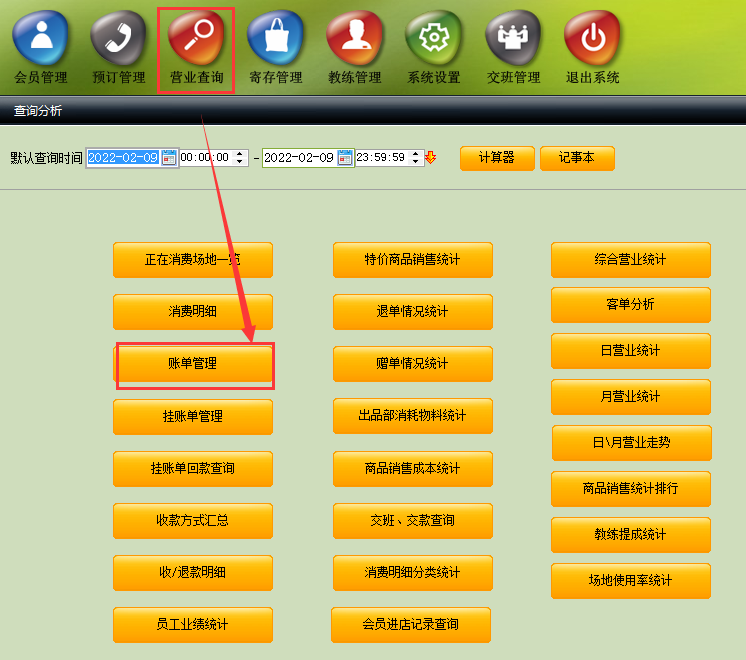Select 营业查询 business query magnifier icon
The height and width of the screenshot is (660, 746).
coord(196,38)
